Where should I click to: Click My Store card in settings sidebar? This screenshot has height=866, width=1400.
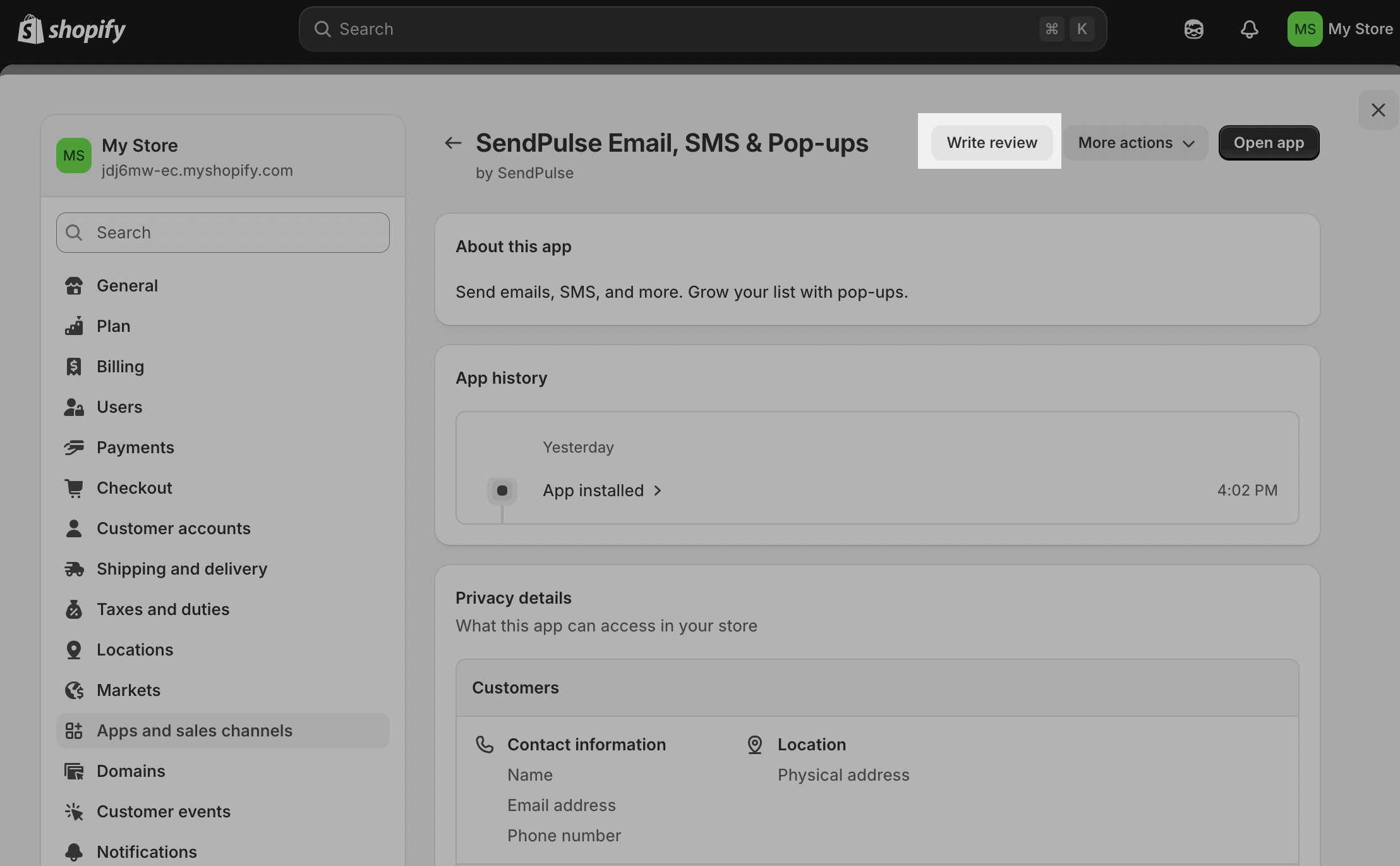pyautogui.click(x=223, y=156)
